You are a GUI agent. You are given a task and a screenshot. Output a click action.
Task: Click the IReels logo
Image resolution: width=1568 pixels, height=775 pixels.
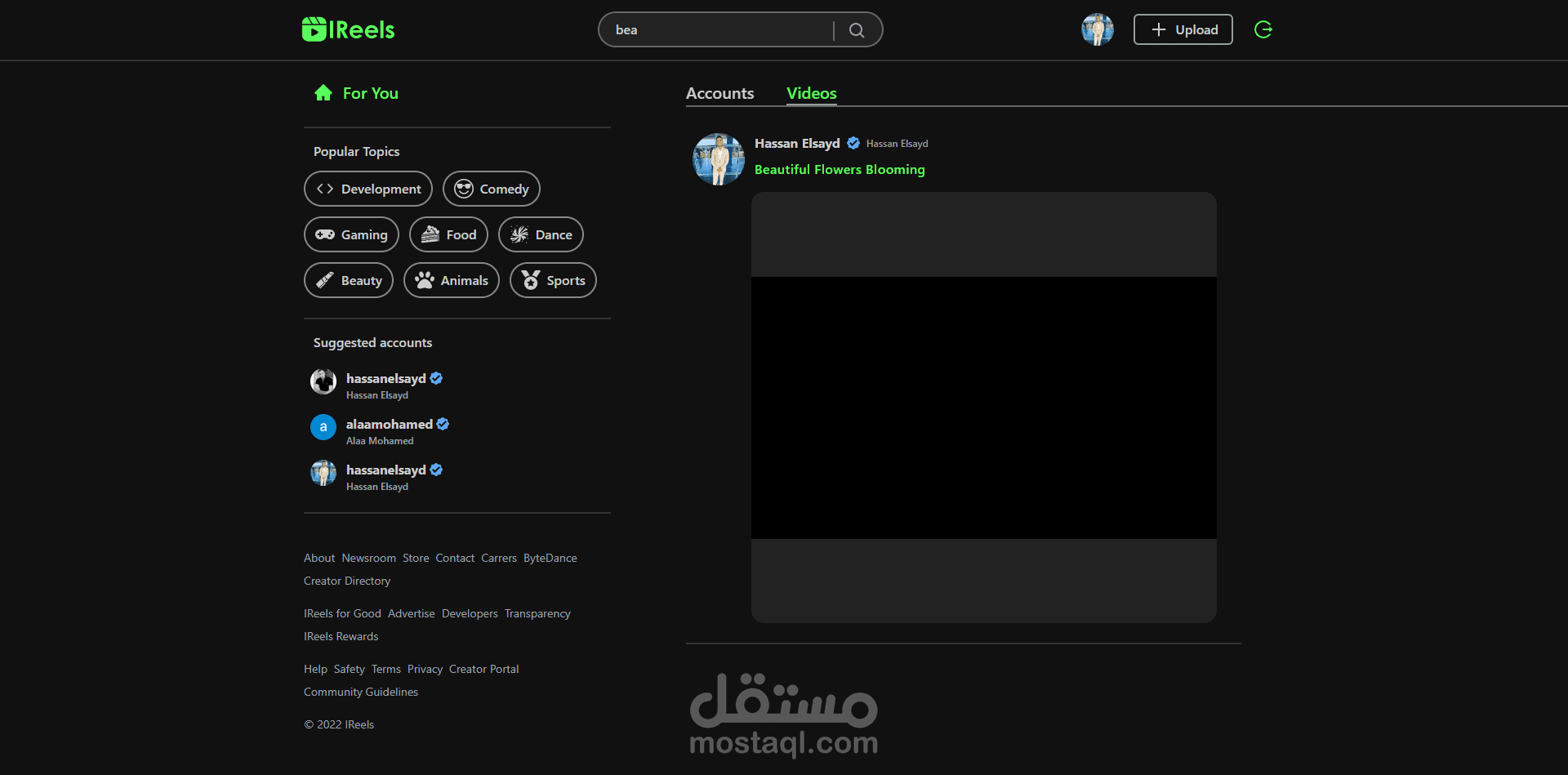[348, 29]
